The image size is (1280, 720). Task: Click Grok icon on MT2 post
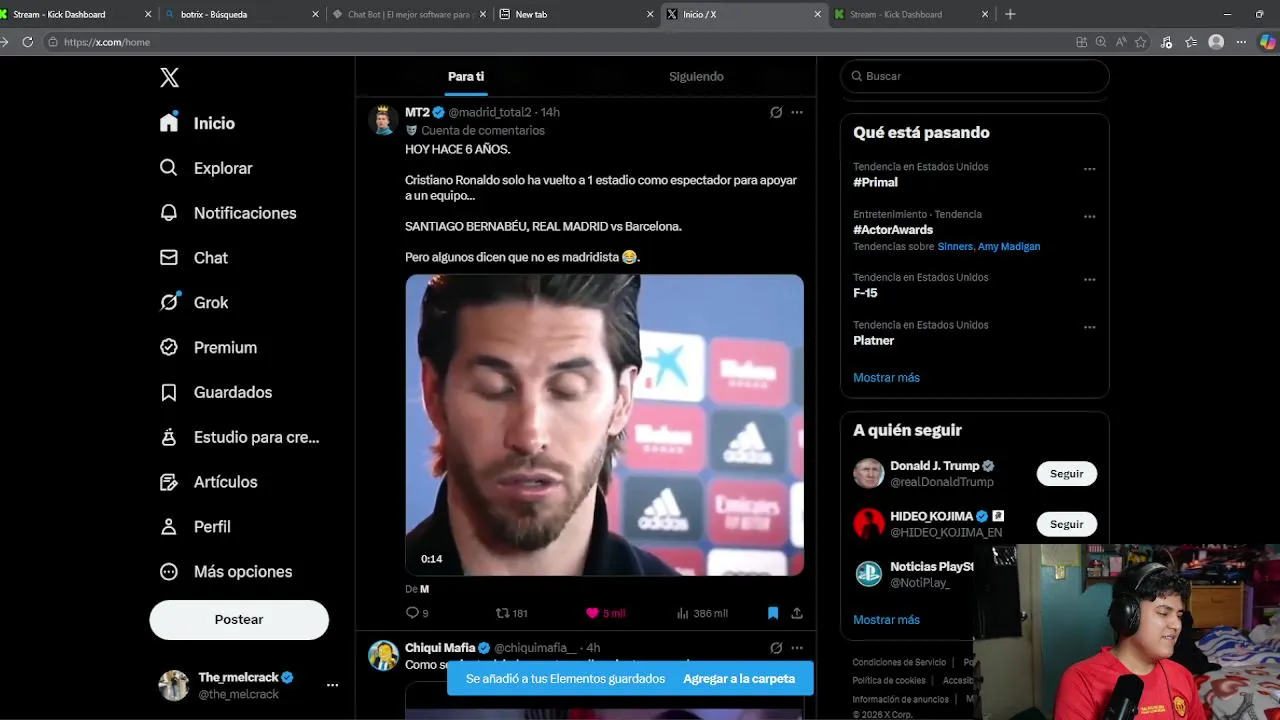click(x=776, y=112)
